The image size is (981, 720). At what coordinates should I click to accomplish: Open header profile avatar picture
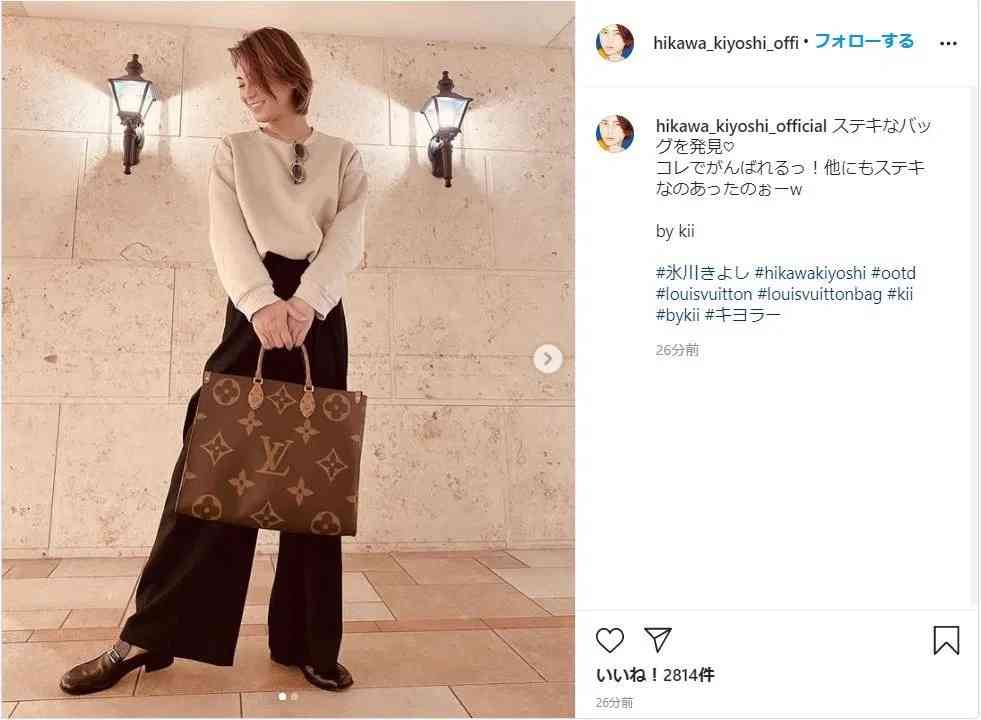(614, 43)
